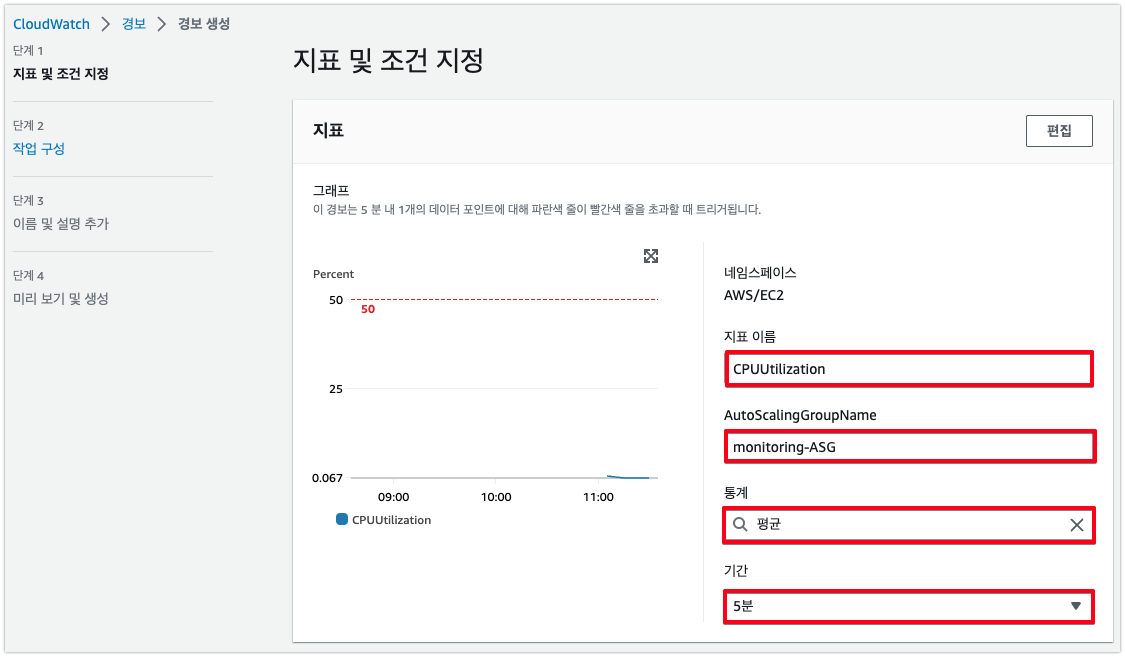Click the 그래프 heading text
The height and width of the screenshot is (657, 1125).
click(x=331, y=190)
